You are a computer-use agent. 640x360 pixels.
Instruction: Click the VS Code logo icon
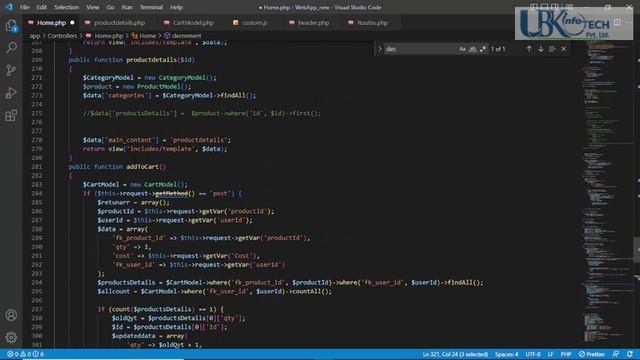click(x=9, y=7)
